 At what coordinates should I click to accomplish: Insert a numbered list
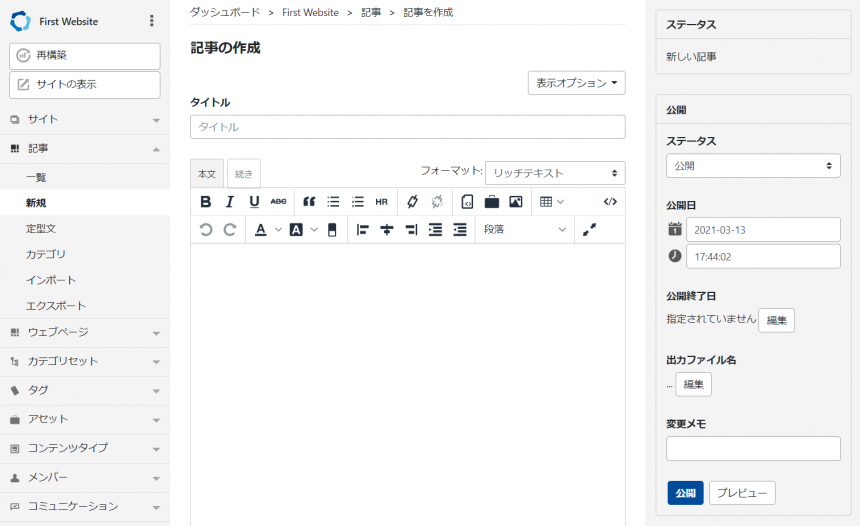tap(358, 202)
